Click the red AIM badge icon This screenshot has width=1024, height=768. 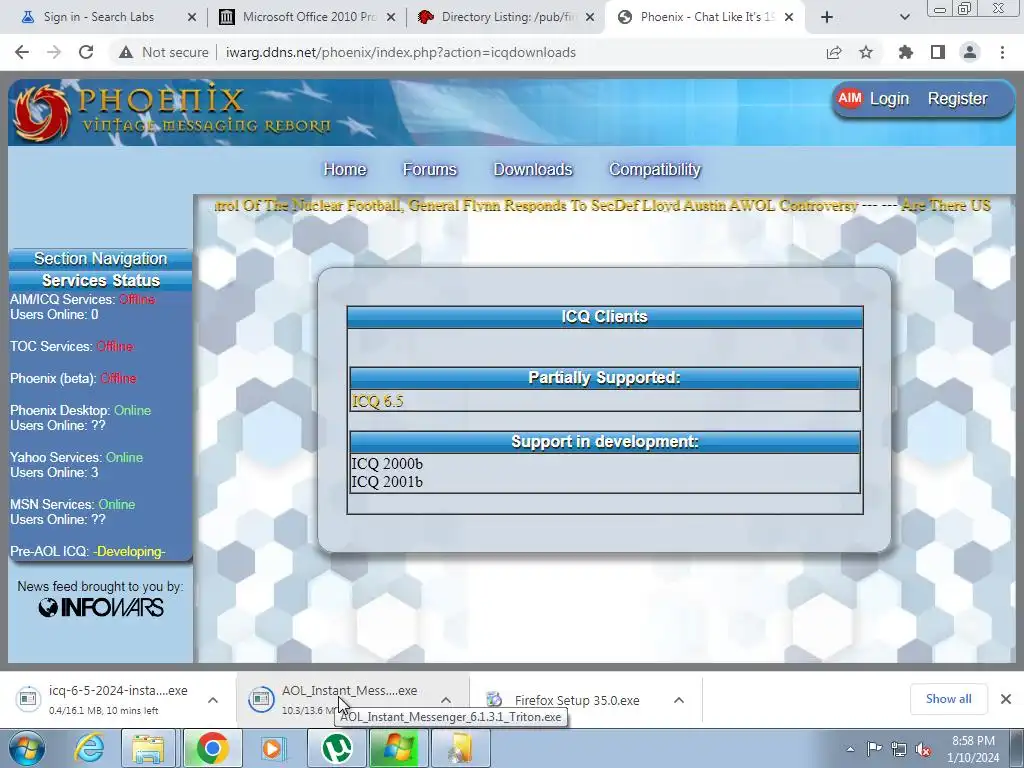[x=850, y=98]
